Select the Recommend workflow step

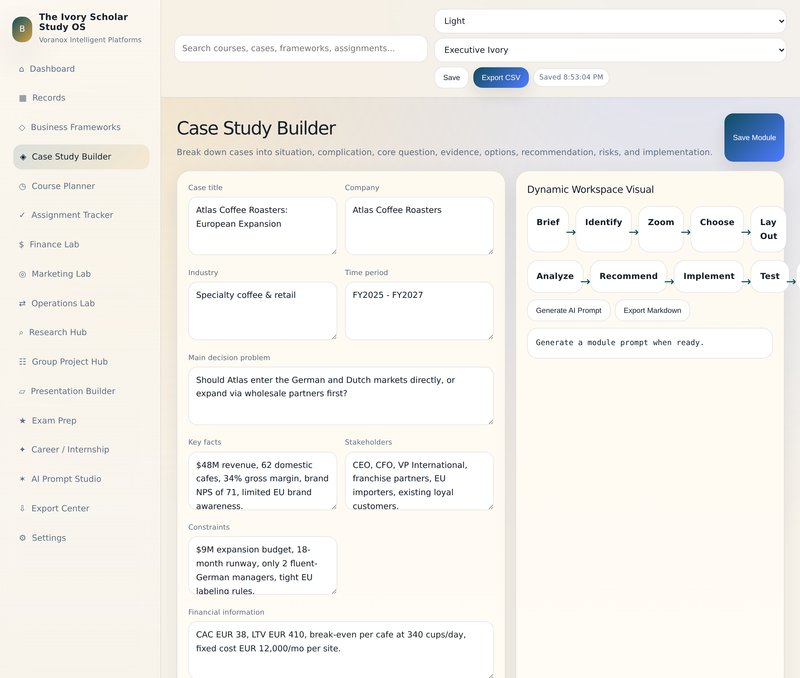(x=629, y=277)
